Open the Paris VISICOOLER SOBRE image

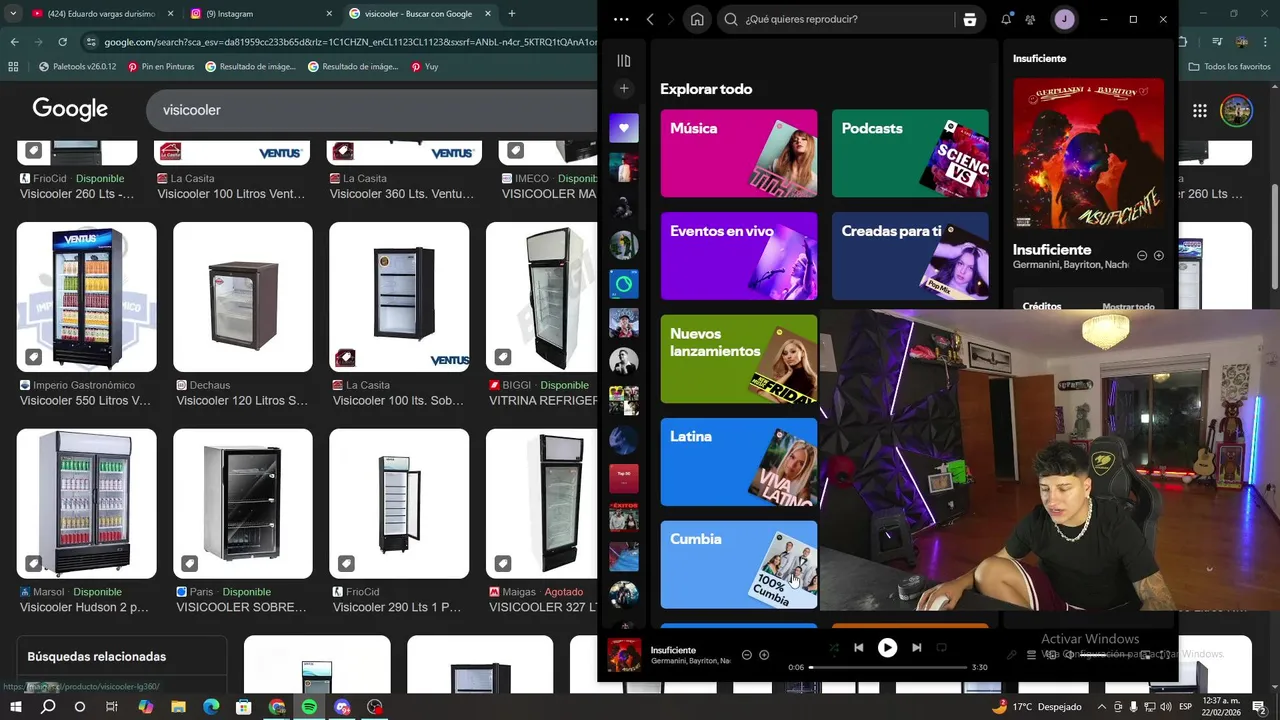[243, 504]
